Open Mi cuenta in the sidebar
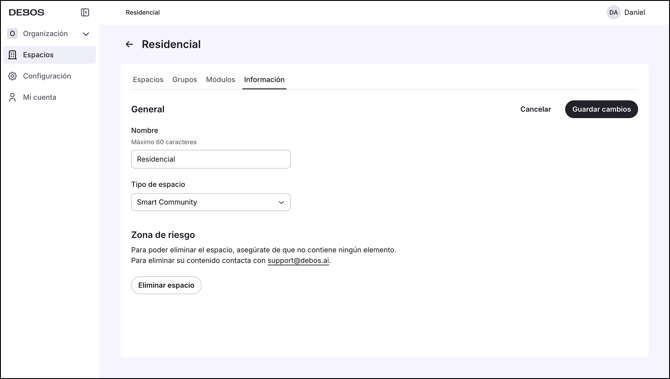Screen dimensions: 670x379 tap(50, 97)
